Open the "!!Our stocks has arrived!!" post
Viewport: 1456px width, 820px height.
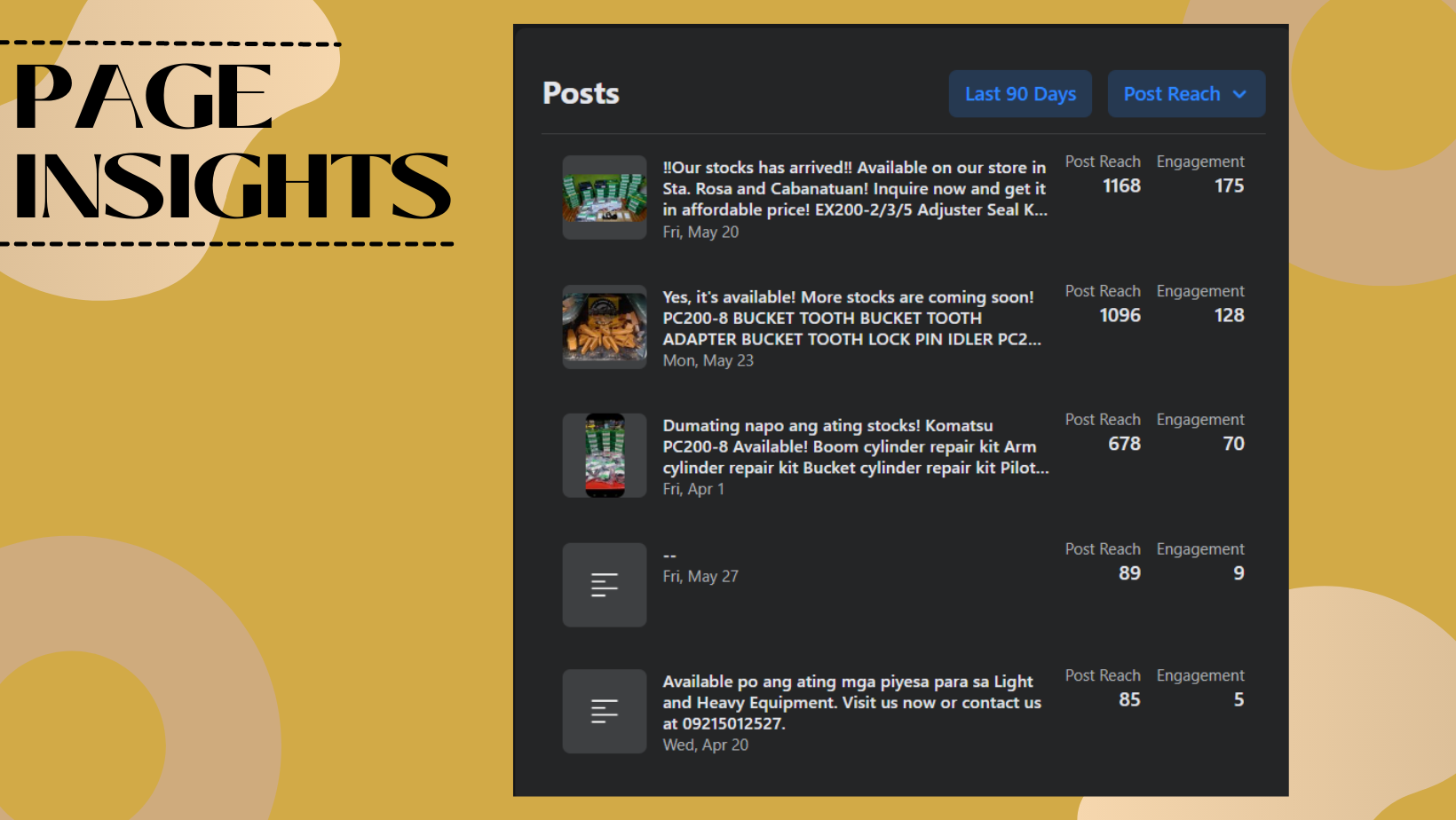click(855, 188)
